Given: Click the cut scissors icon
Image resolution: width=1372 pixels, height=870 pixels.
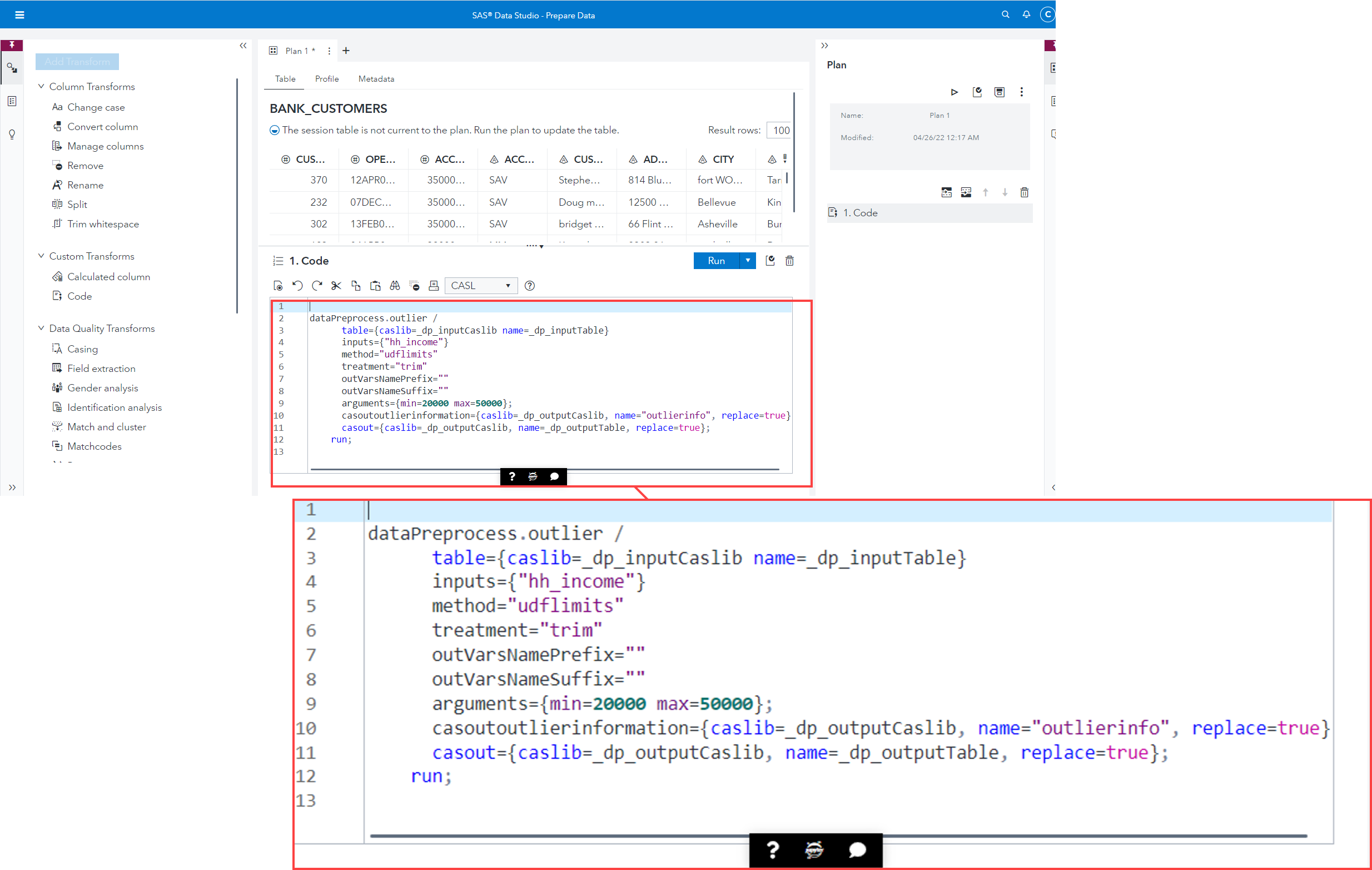Looking at the screenshot, I should coord(336,285).
